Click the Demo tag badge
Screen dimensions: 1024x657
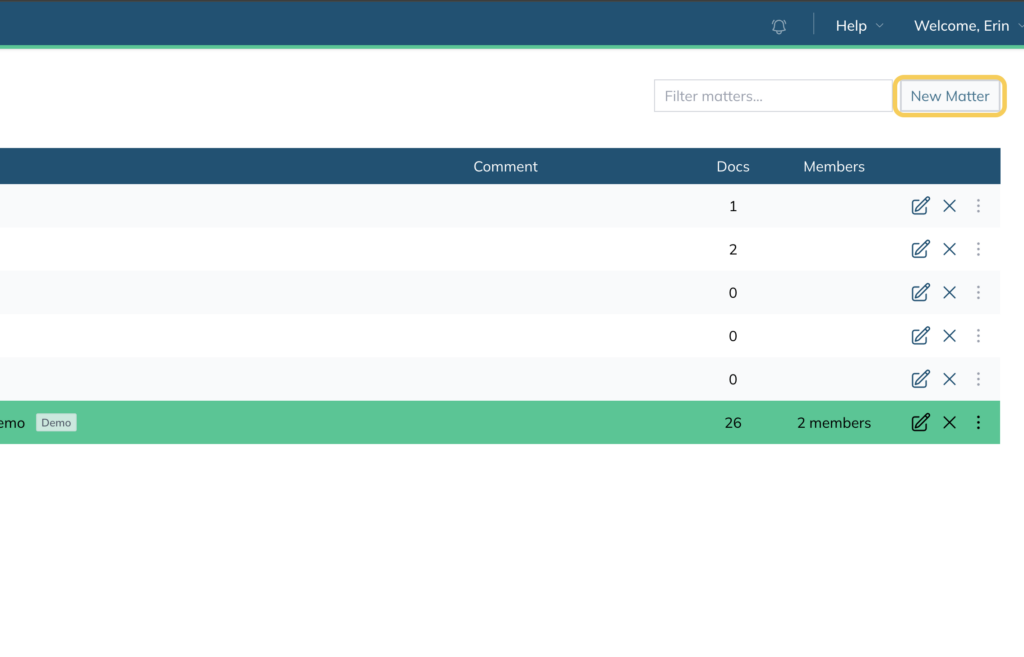pos(56,423)
